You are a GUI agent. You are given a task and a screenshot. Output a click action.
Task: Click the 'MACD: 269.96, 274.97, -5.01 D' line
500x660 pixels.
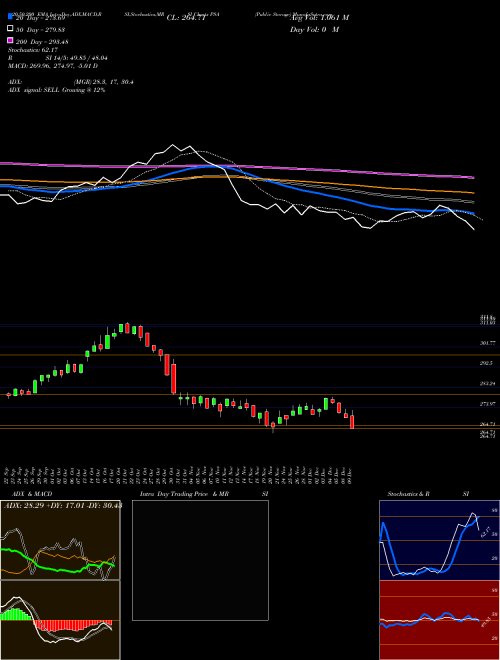coord(53,66)
